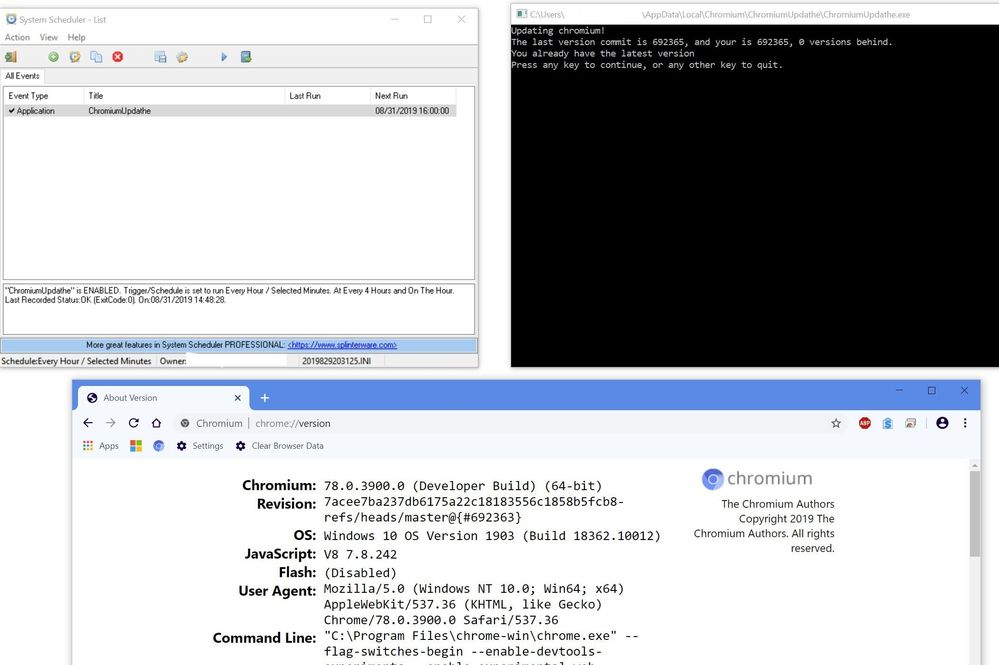This screenshot has width=999, height=665.
Task: Toggle the enabled checkmark on Application row
Action: (11, 111)
